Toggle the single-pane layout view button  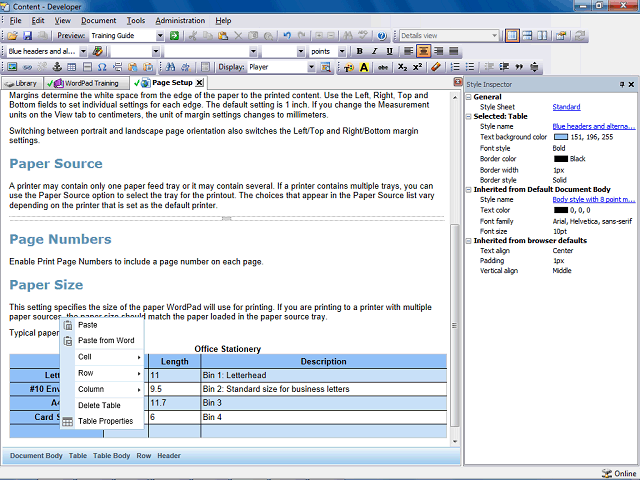(512, 36)
